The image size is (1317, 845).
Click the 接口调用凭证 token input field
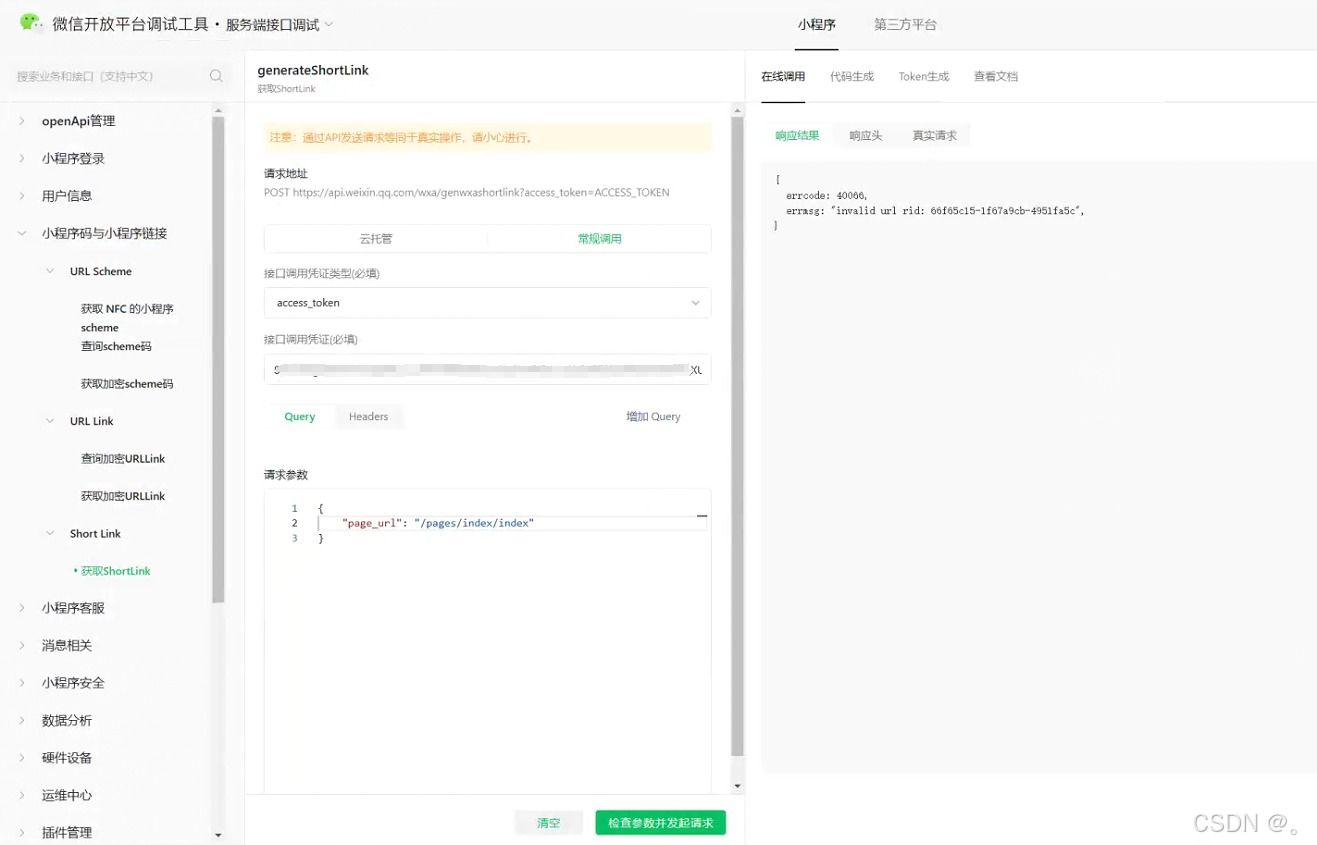(488, 369)
